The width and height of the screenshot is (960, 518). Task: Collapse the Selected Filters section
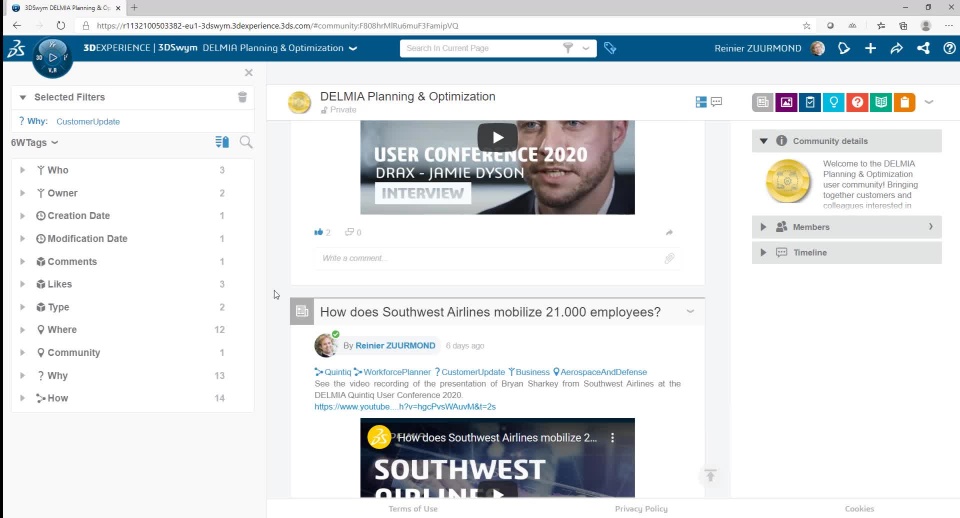pyautogui.click(x=23, y=97)
